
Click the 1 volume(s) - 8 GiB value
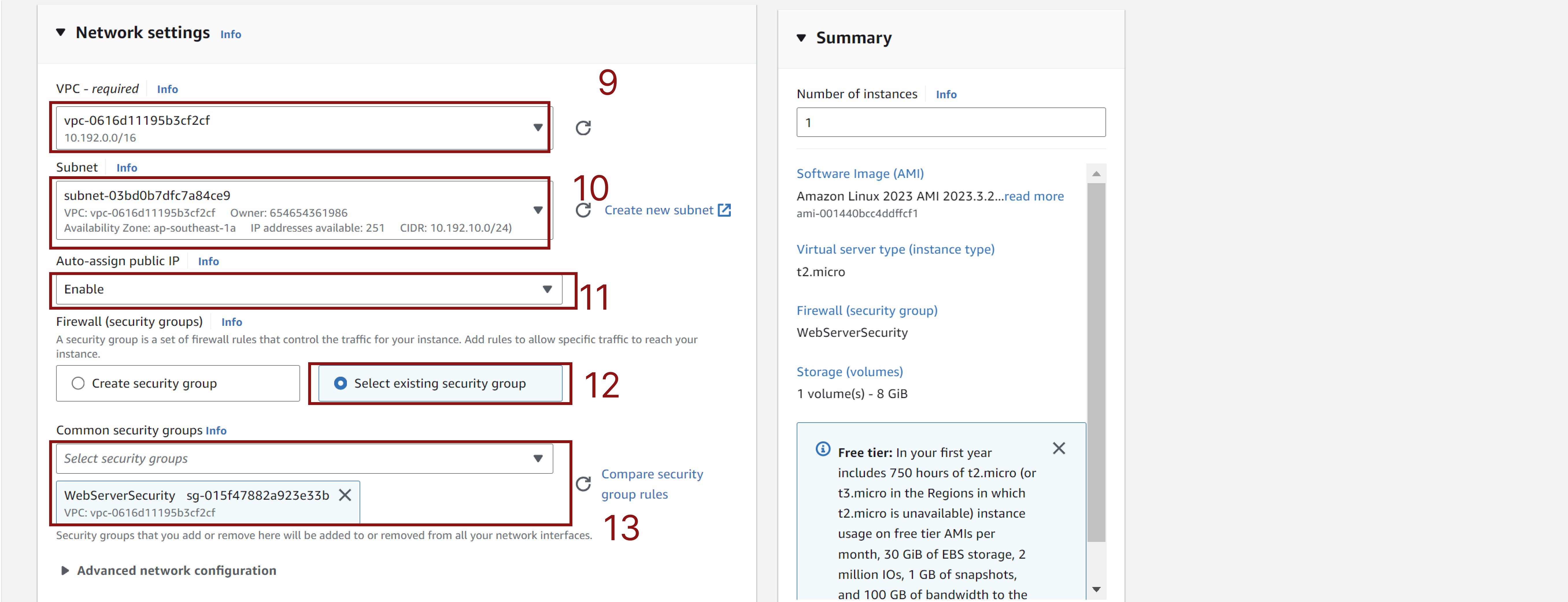(x=852, y=394)
